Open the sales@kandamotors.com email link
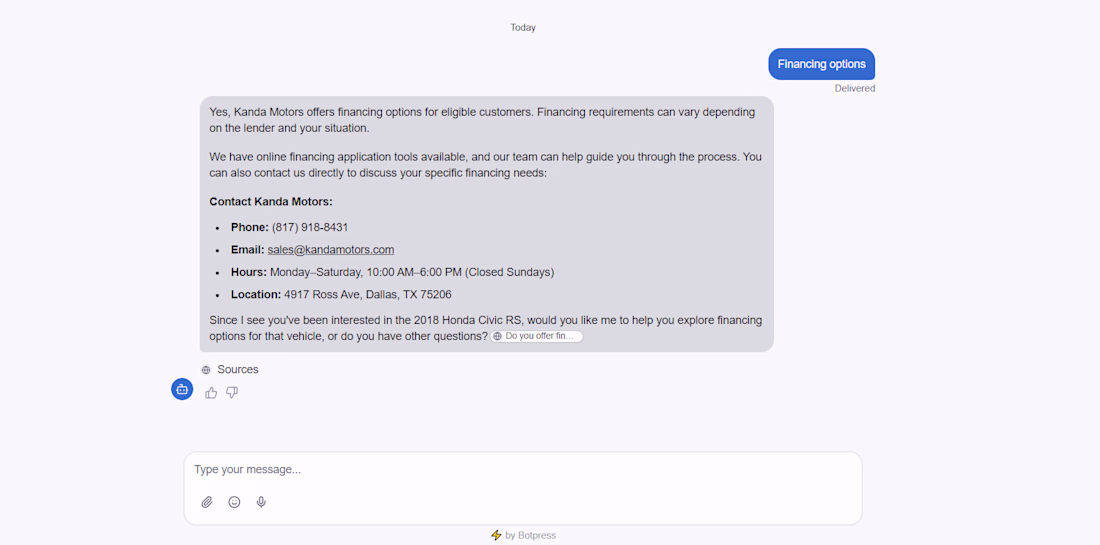 330,250
